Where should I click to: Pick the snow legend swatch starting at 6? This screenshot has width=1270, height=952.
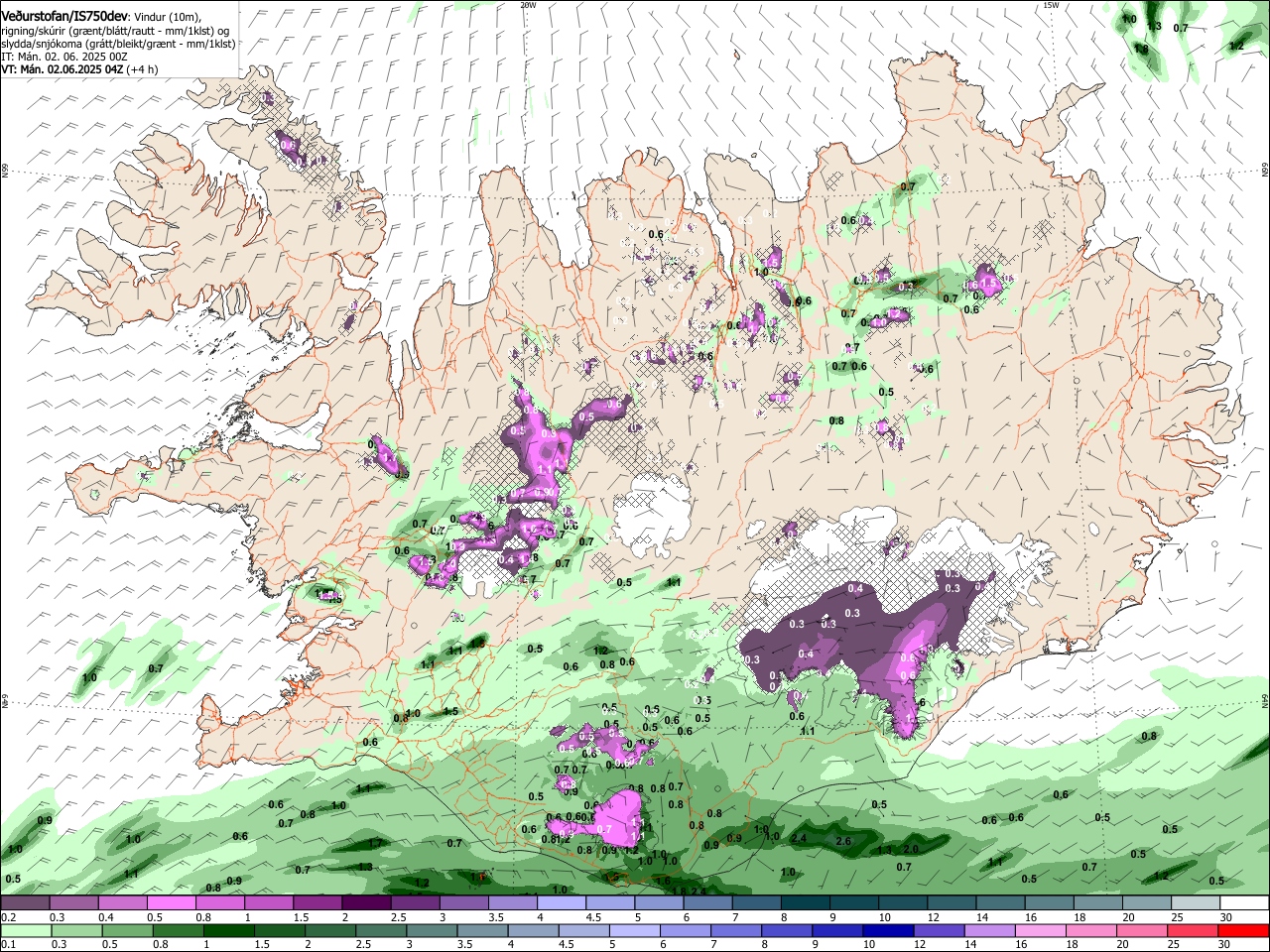707,903
